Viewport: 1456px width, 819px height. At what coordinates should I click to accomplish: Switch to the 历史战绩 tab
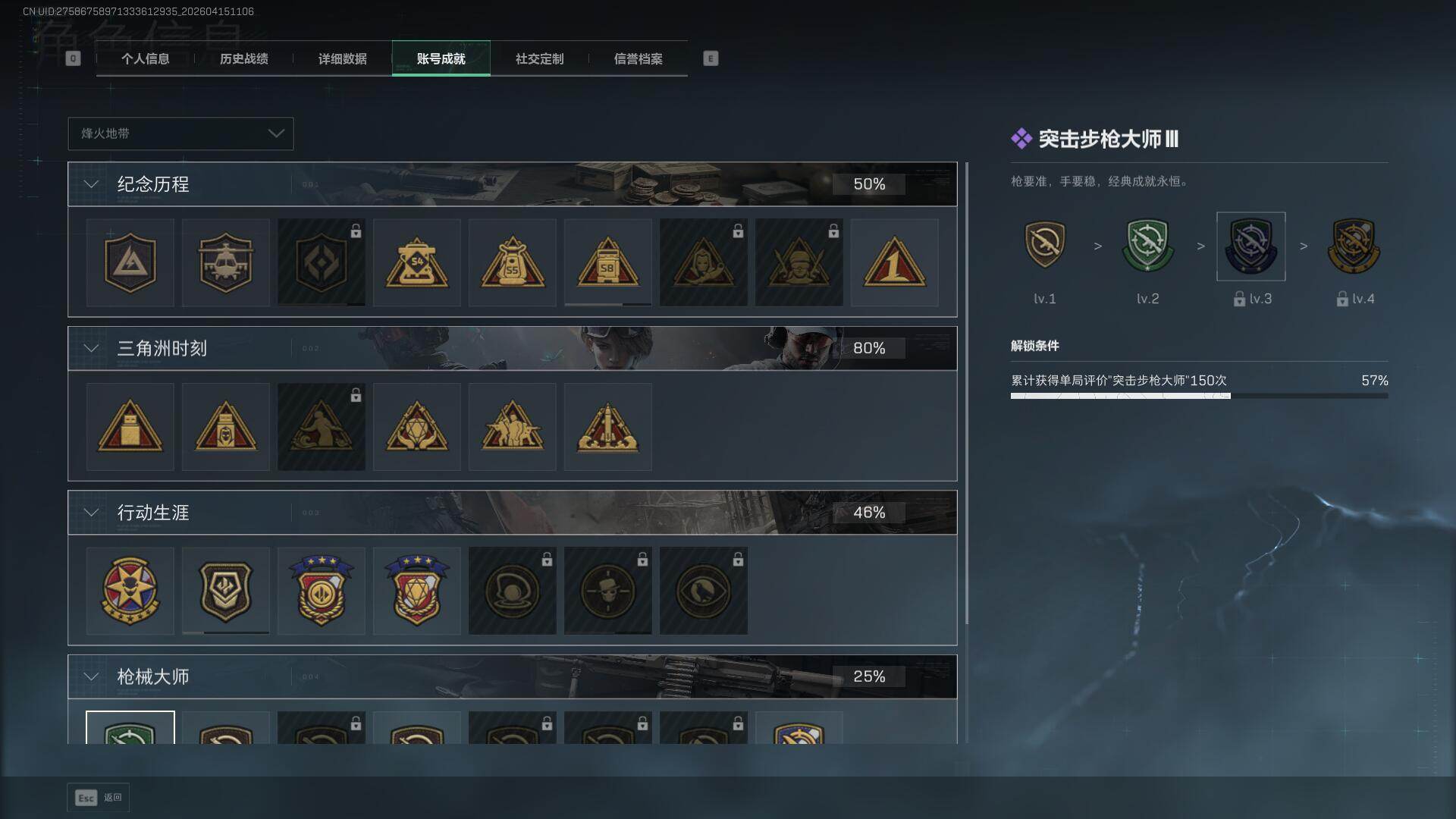click(x=243, y=58)
